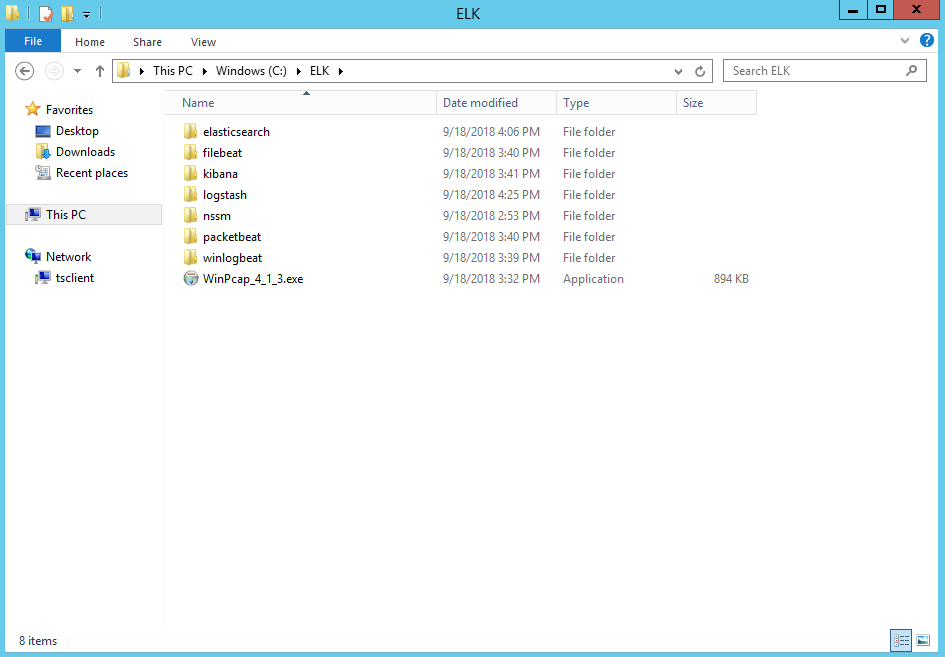The width and height of the screenshot is (945, 657).
Task: Click the Favorites star icon
Action: click(x=33, y=109)
